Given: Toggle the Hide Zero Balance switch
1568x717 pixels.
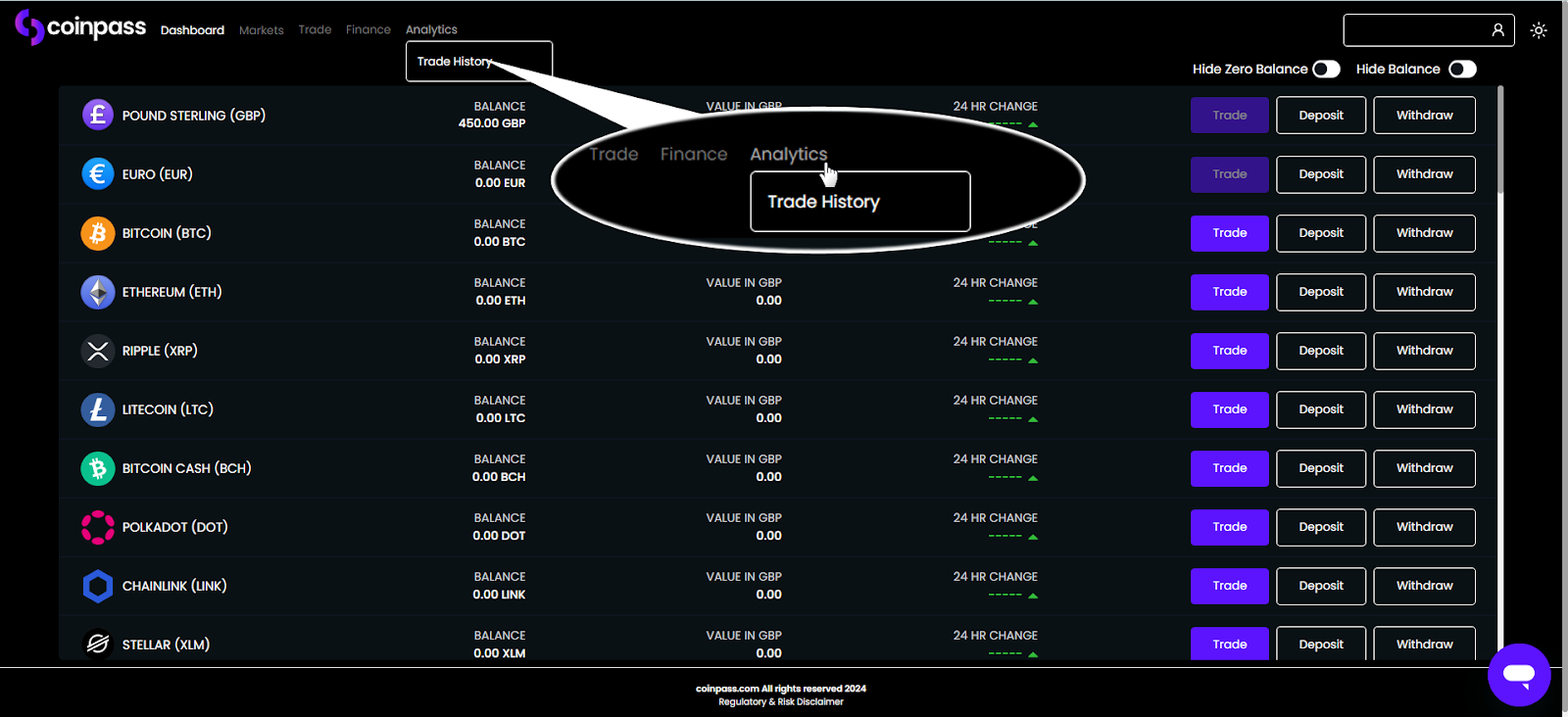Looking at the screenshot, I should [1326, 69].
